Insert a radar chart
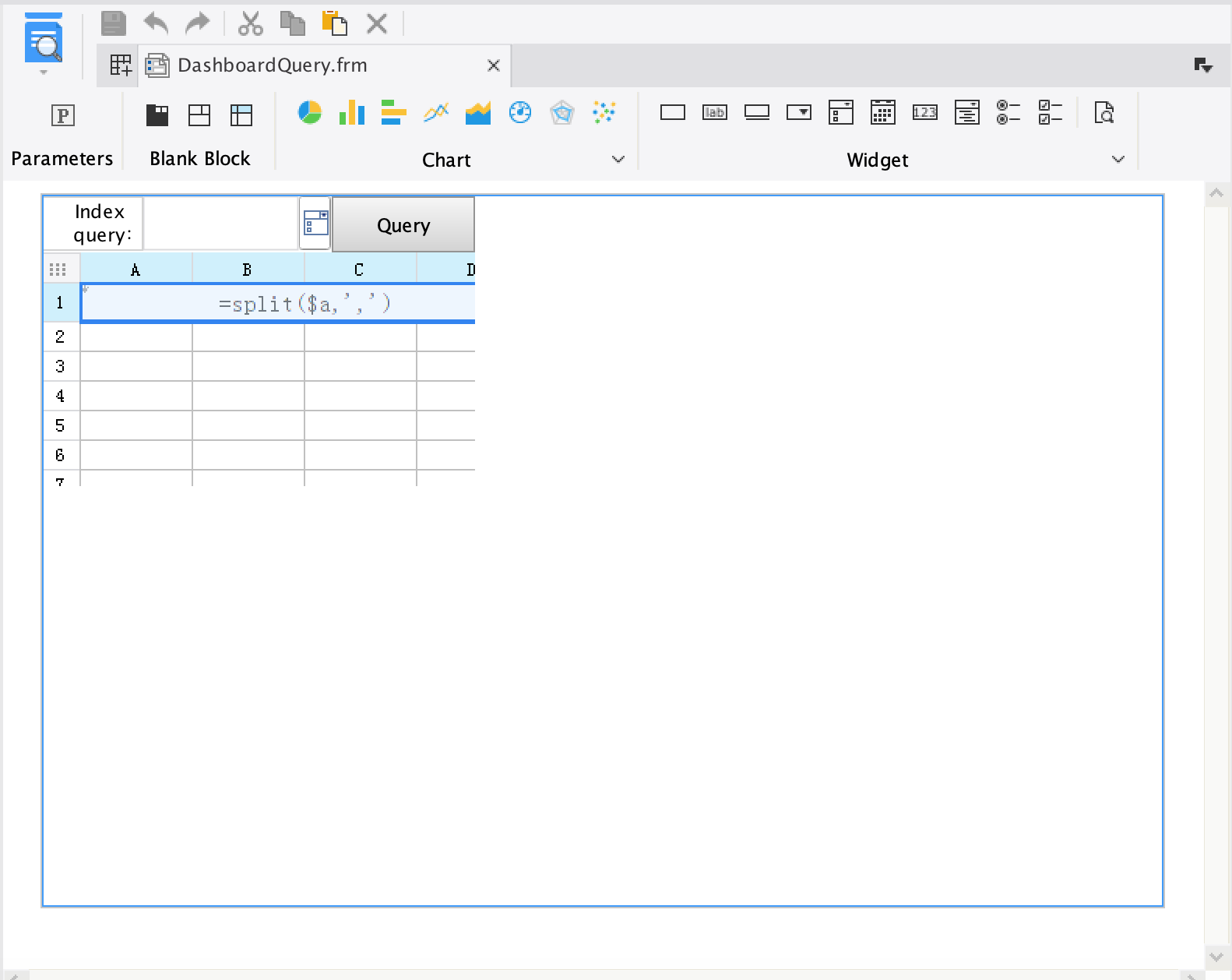The image size is (1232, 980). (562, 113)
